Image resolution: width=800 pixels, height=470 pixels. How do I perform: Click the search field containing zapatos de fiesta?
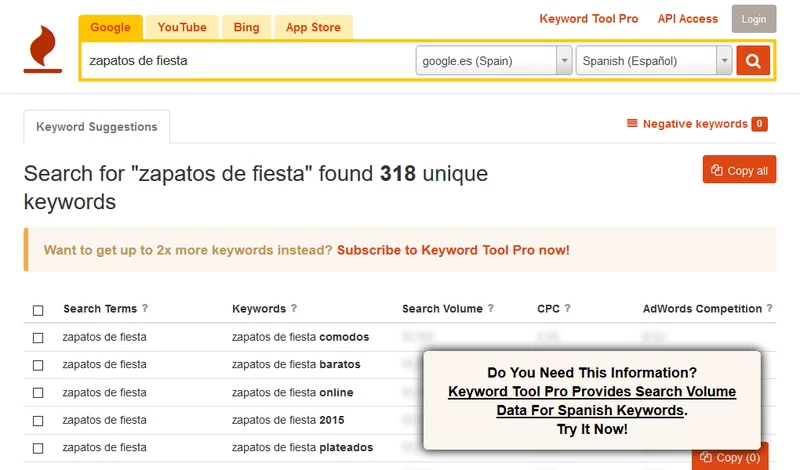[x=247, y=61]
